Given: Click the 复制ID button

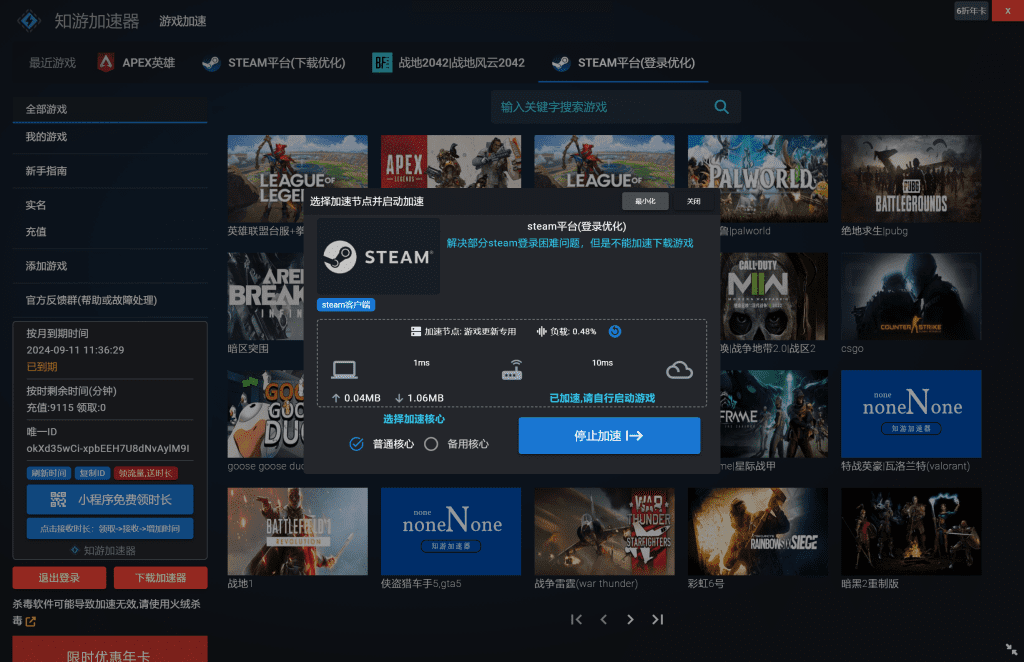Looking at the screenshot, I should click(92, 473).
